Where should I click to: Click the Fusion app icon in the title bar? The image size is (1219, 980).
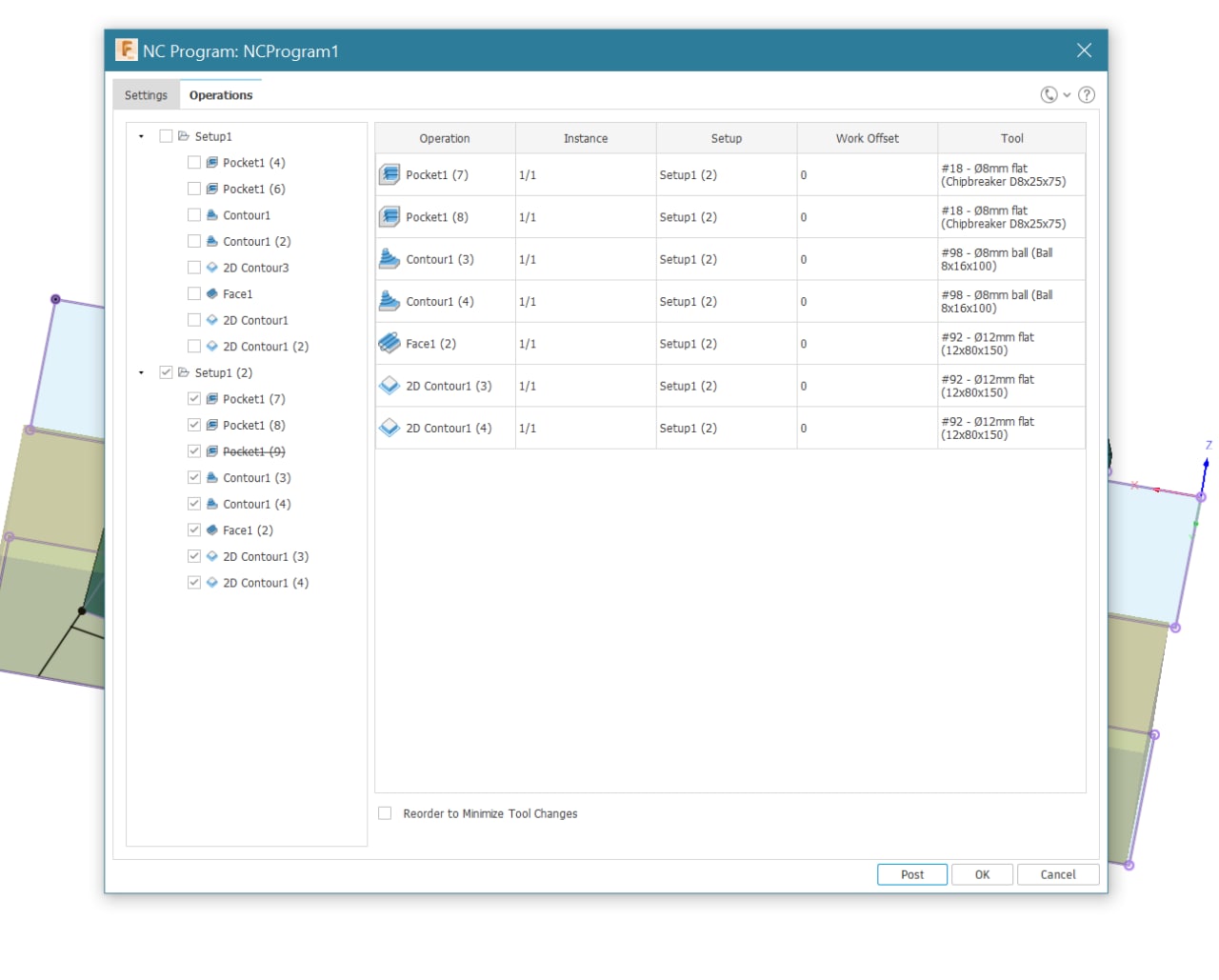tap(127, 50)
